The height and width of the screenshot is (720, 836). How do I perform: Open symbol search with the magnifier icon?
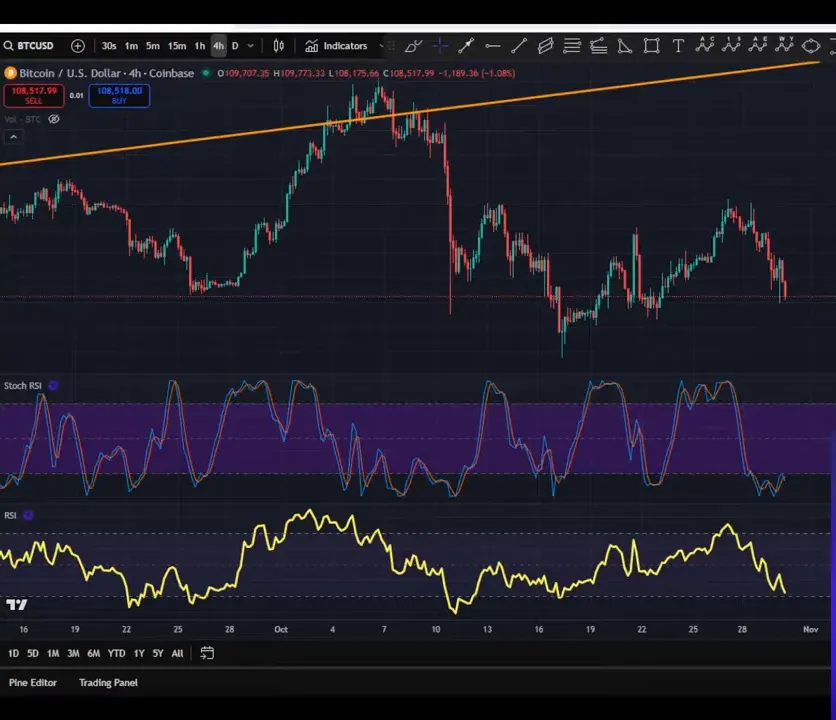10,45
